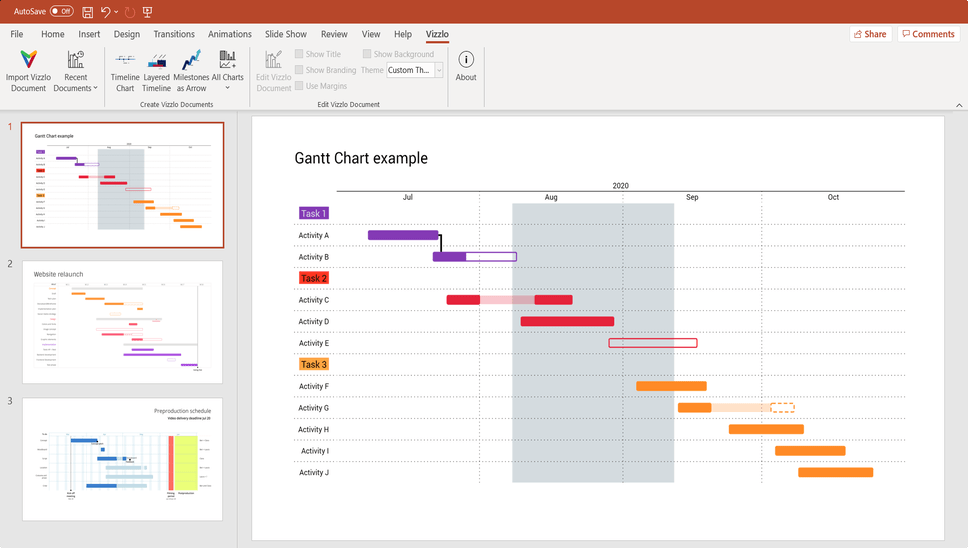Screen dimensions: 968x548
Task: Select slide 1 Gantt Chart thumbnail
Action: click(122, 185)
